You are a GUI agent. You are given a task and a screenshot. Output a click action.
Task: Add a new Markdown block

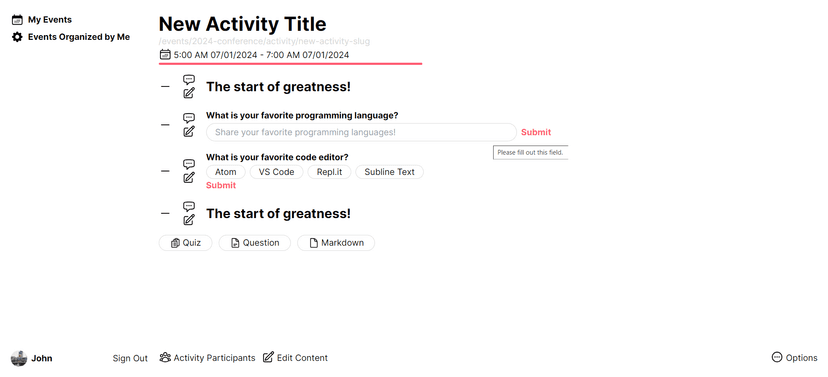(x=336, y=243)
